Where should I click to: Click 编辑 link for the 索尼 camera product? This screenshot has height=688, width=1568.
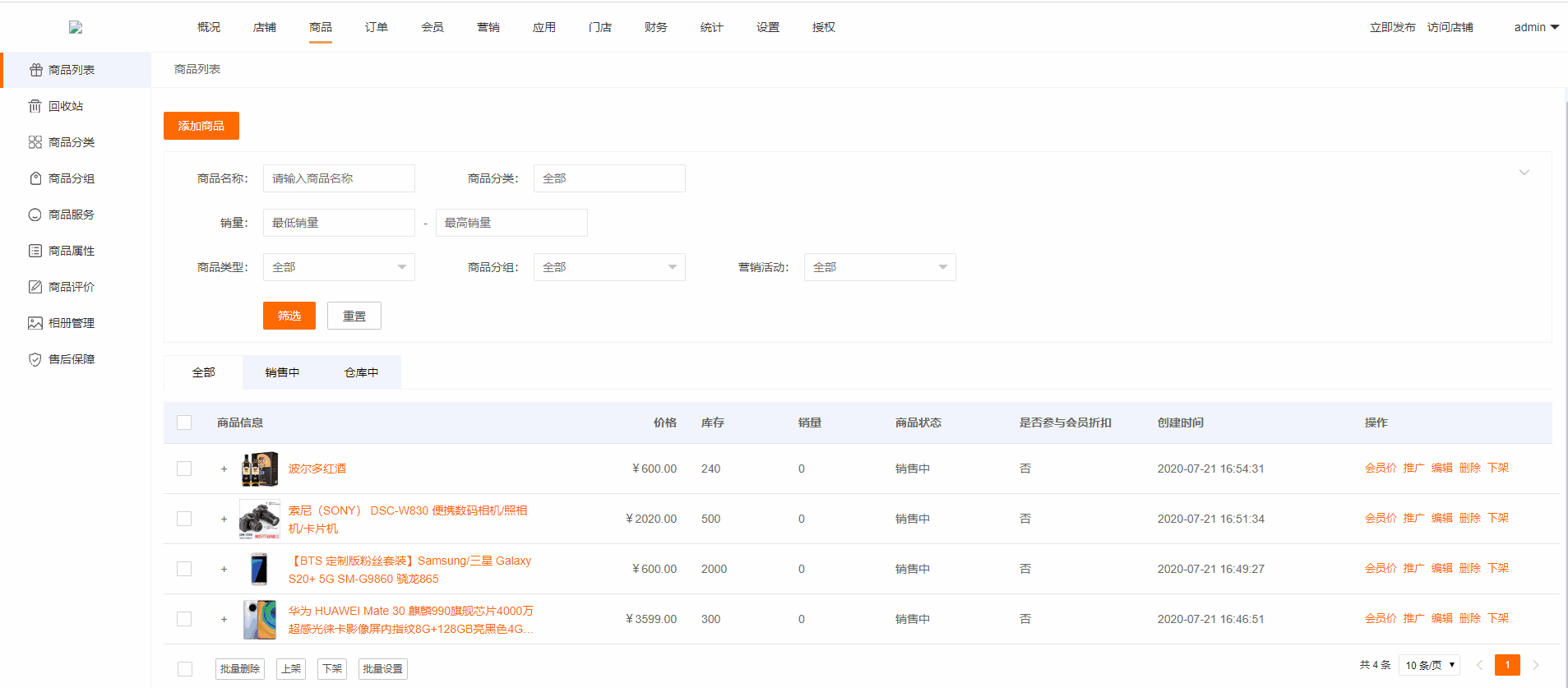[x=1441, y=518]
